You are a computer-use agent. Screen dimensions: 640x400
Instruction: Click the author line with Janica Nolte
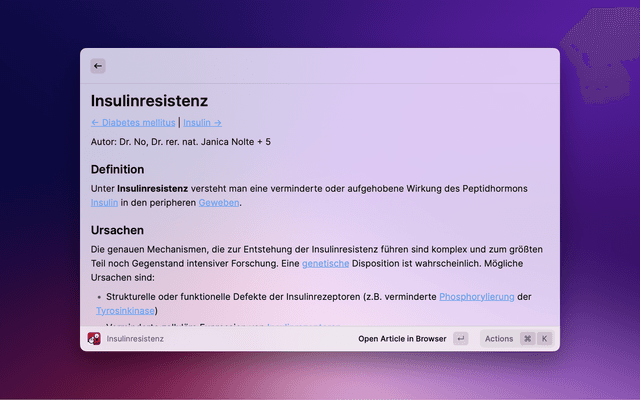tap(180, 142)
